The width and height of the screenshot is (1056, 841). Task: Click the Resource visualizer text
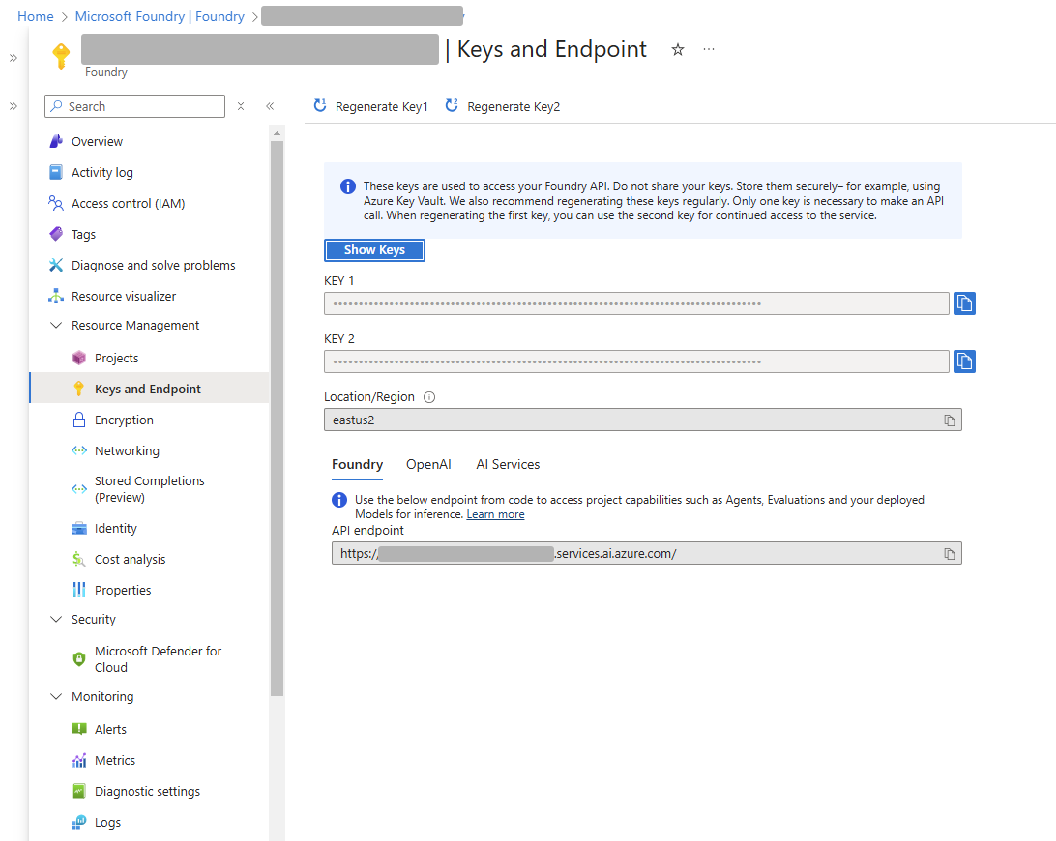coord(123,296)
